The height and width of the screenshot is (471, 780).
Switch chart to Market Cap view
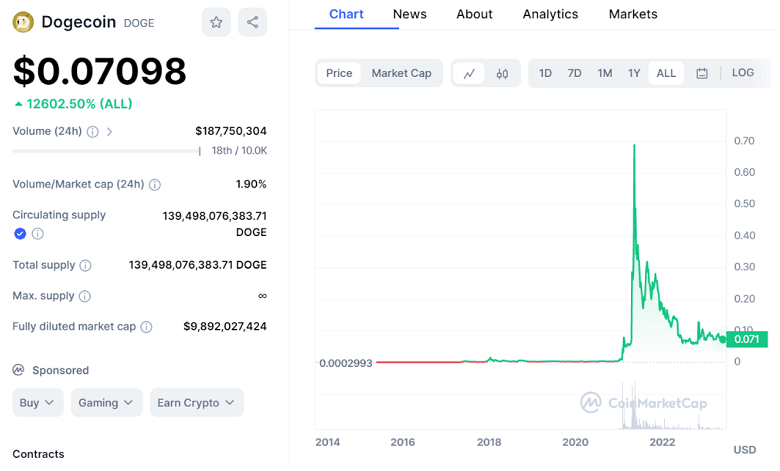pos(401,73)
